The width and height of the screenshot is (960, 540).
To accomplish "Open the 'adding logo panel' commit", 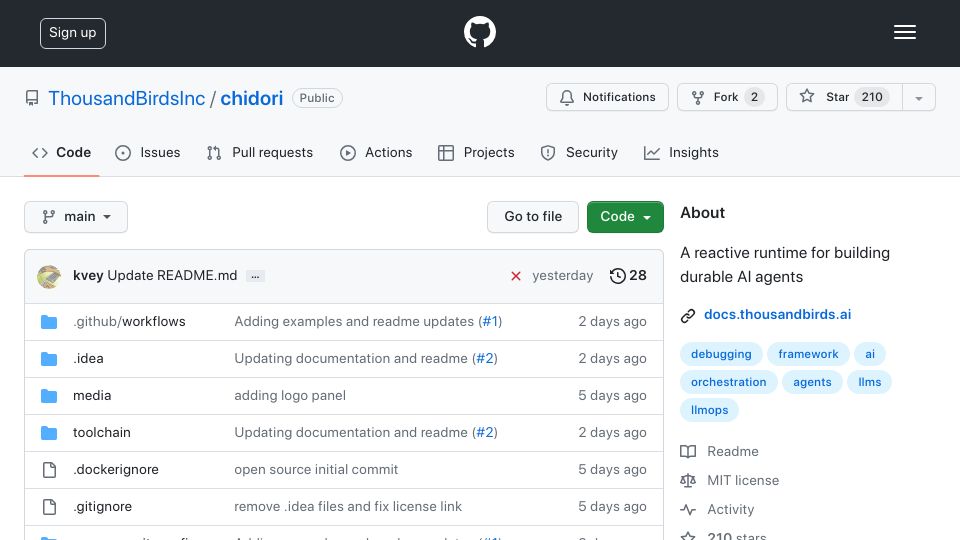I will (x=290, y=396).
